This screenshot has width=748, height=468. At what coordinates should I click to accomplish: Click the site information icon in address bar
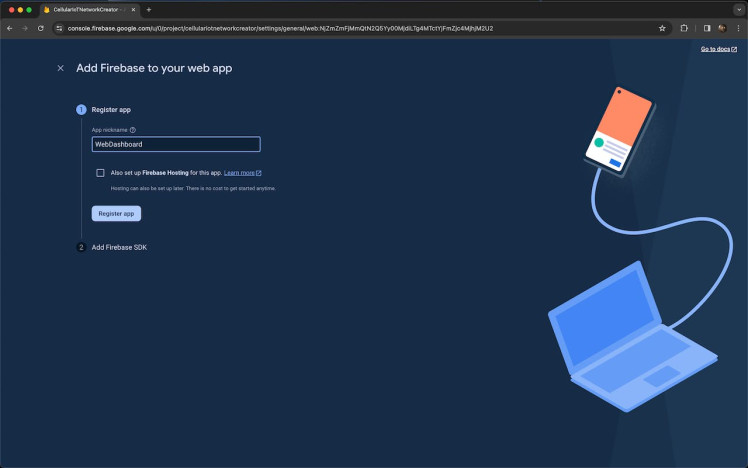pos(59,28)
